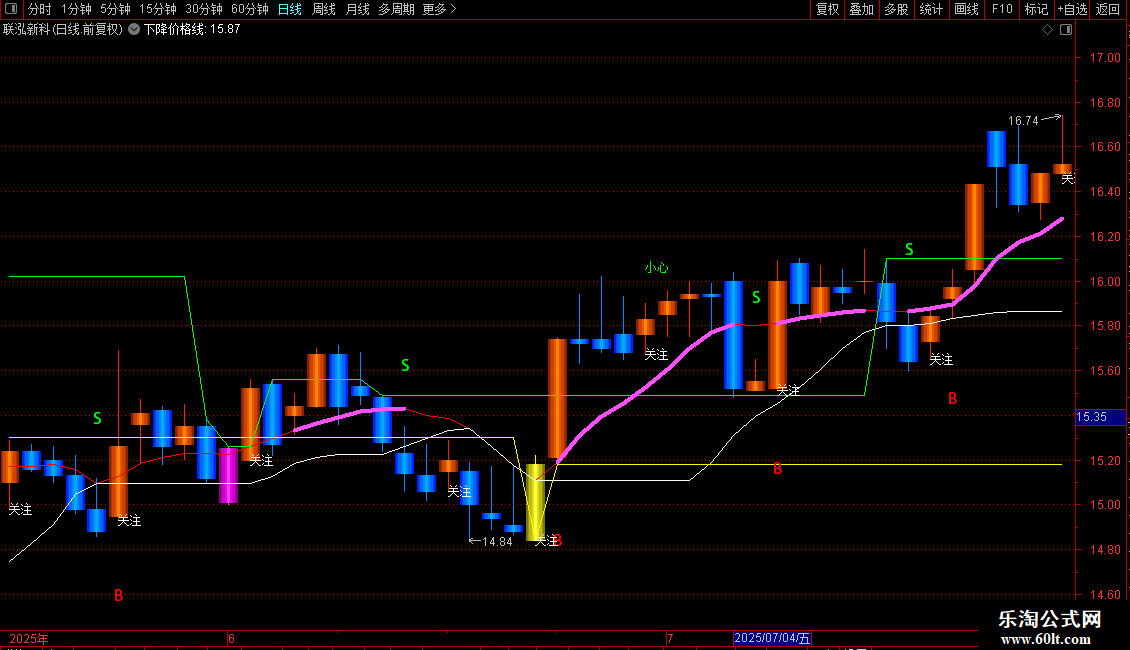Open the 多股 multi-stock view
Screen dimensions: 1130x650
896,9
